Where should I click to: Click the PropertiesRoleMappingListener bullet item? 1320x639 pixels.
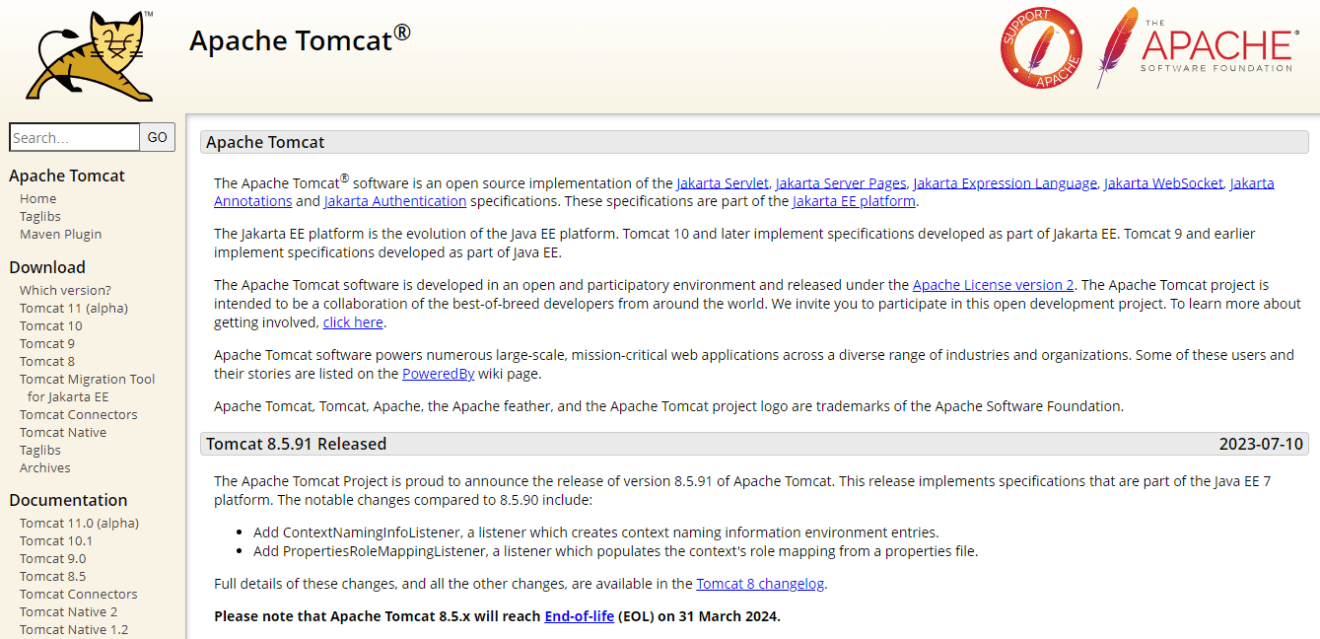coord(616,551)
